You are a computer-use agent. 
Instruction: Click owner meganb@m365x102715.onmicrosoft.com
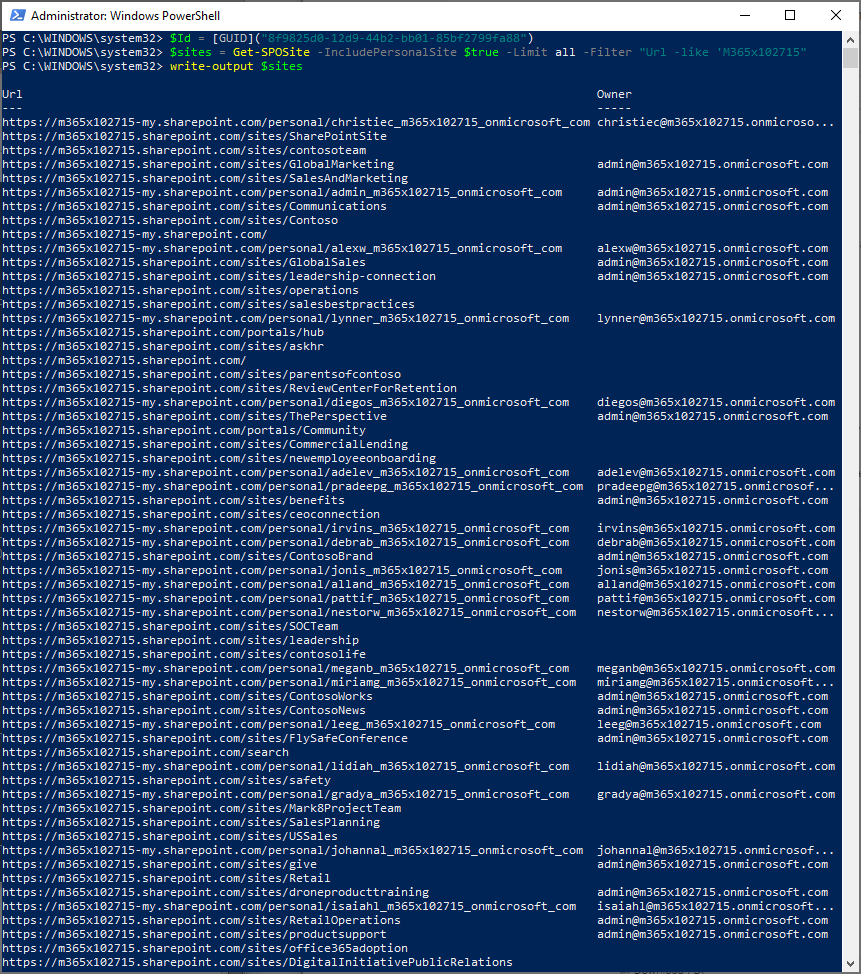pyautogui.click(x=716, y=668)
